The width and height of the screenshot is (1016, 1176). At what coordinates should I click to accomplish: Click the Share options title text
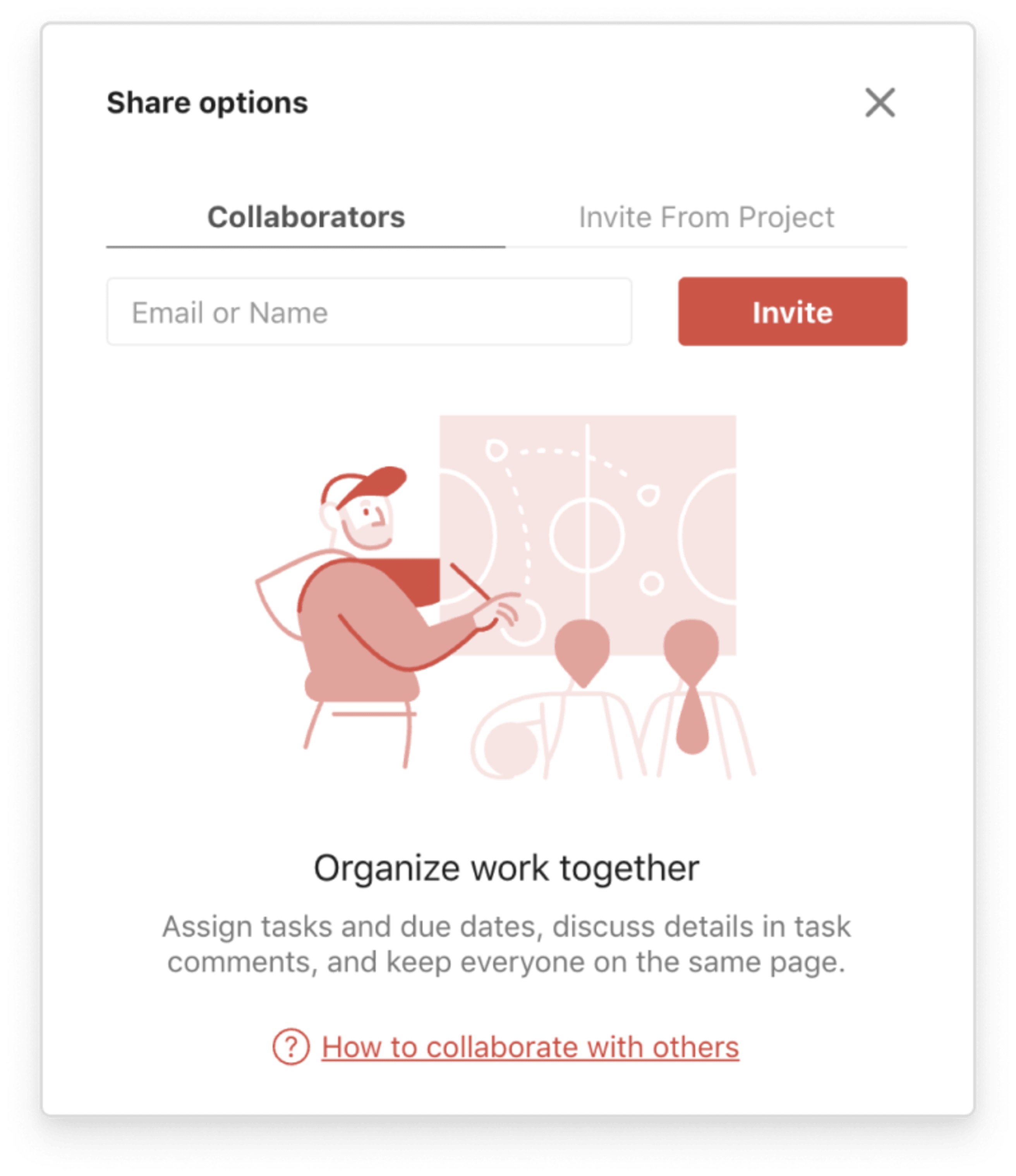coord(207,103)
